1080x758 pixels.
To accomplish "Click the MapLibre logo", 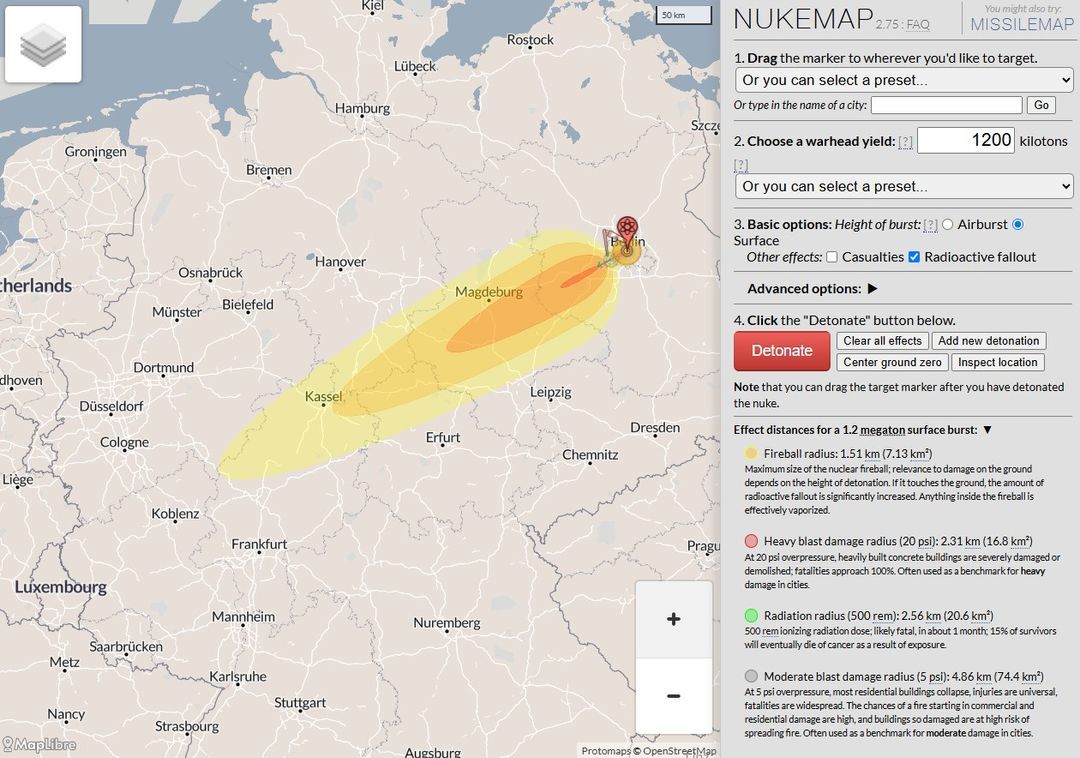I will click(x=39, y=744).
